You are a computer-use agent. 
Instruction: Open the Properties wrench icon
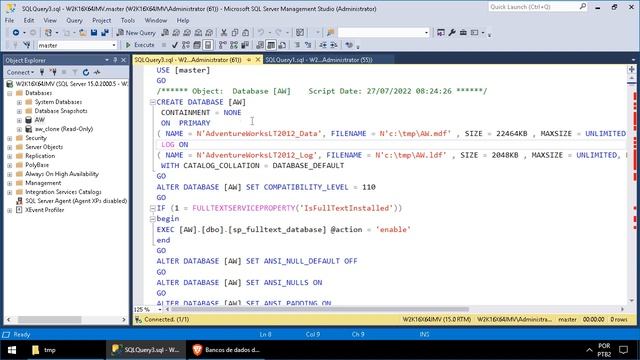[452, 33]
